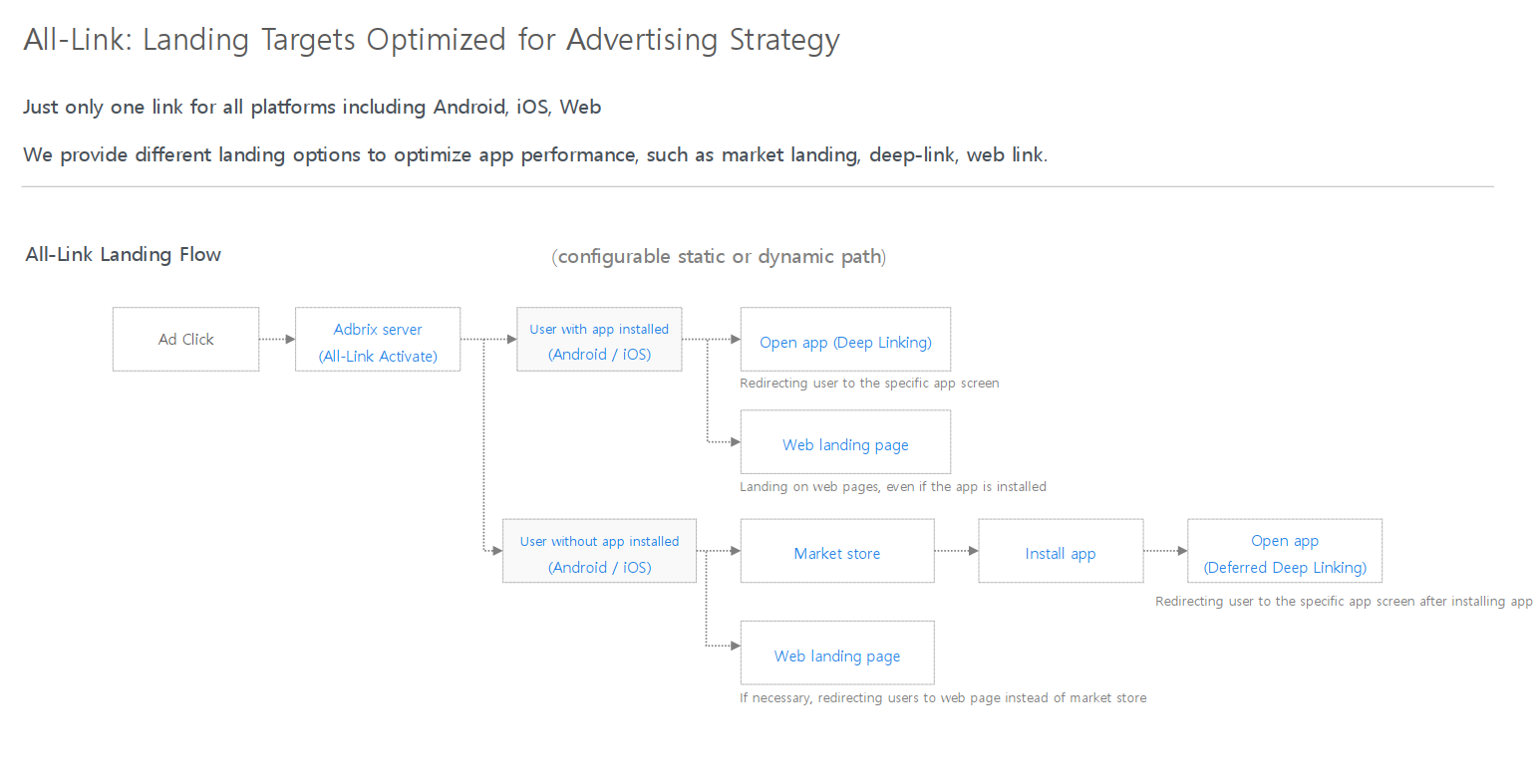This screenshot has width=1539, height=784.
Task: Click the Redirecting user to specific app screen caption
Action: 869,384
